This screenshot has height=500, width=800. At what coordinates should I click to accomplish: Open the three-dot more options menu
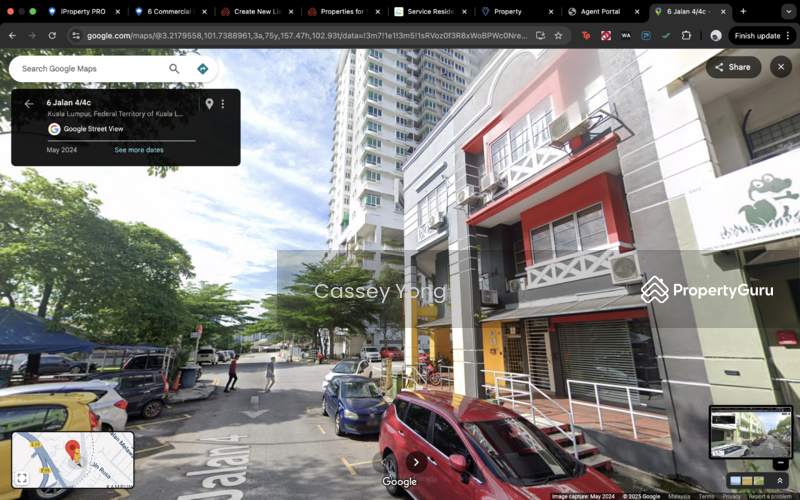click(223, 104)
